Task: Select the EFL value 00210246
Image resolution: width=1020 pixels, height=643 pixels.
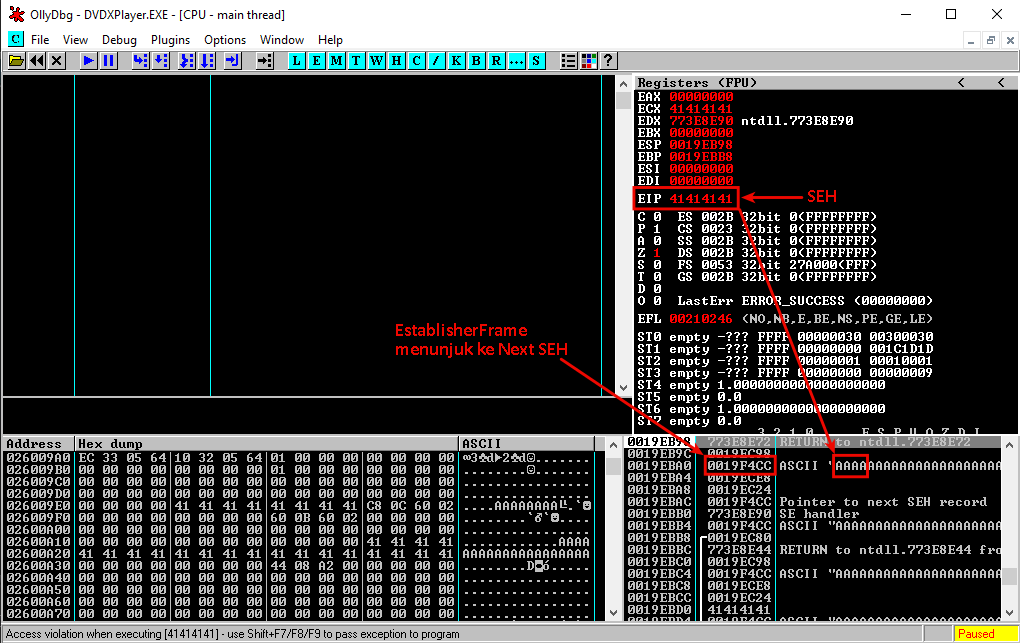Action: (701, 319)
